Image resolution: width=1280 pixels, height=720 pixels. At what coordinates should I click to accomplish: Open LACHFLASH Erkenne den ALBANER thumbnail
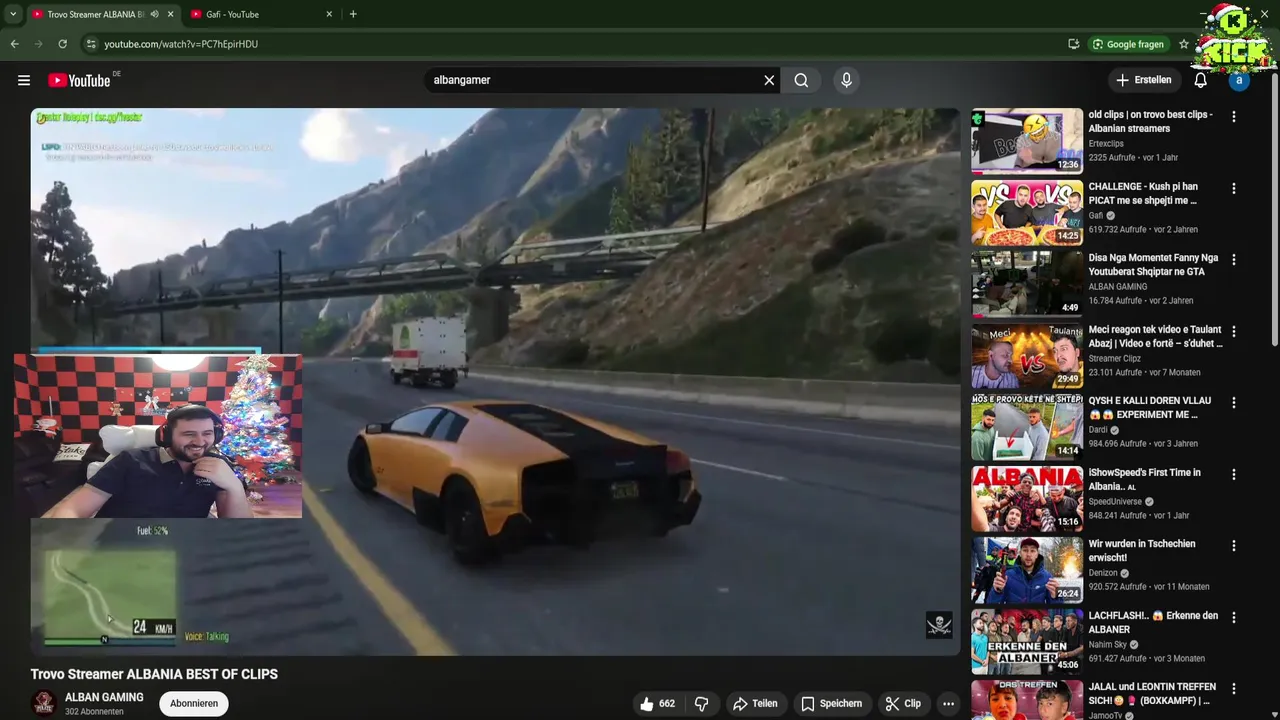(x=1027, y=642)
